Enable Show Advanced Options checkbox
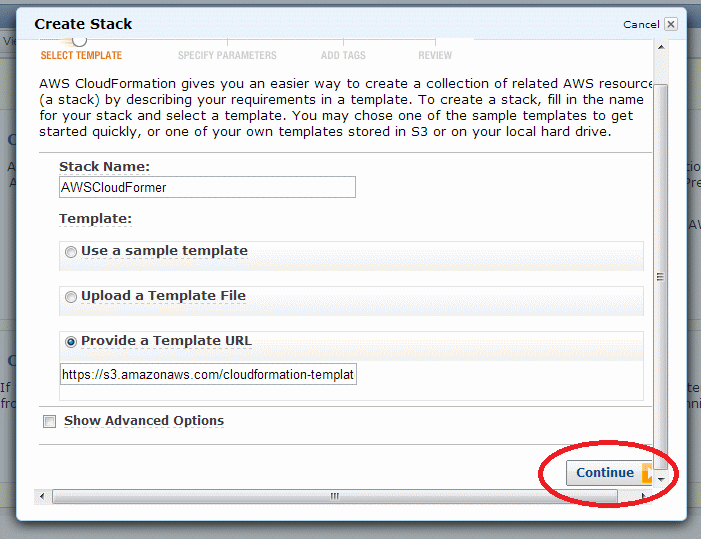 tap(49, 421)
